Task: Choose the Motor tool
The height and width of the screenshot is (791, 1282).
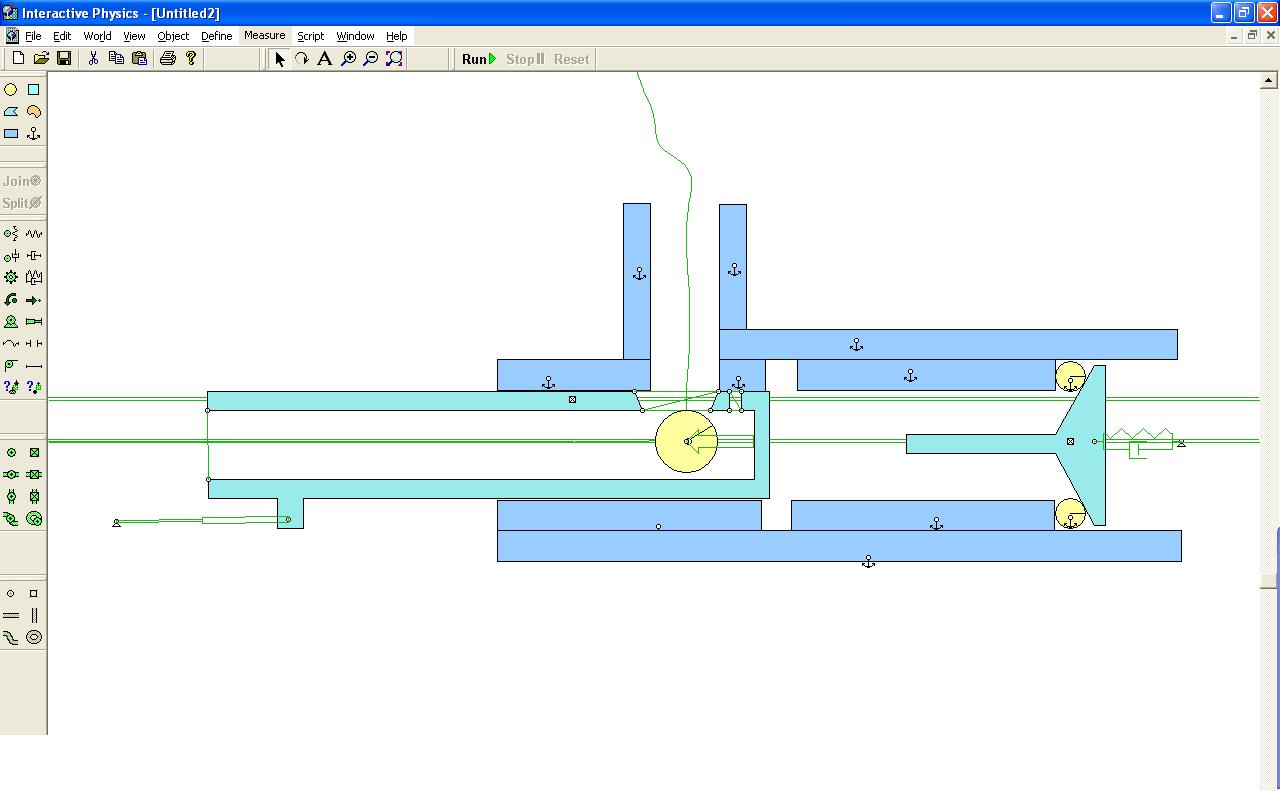Action: (x=11, y=321)
